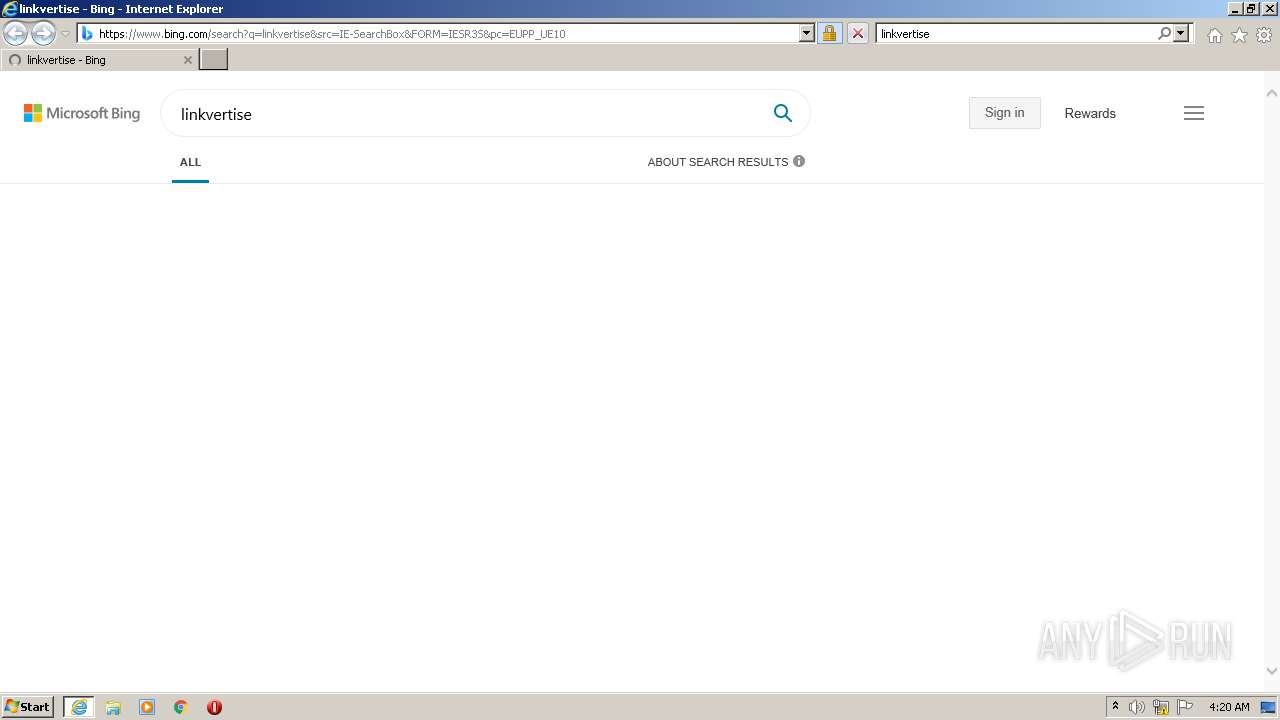Sign in to Bing account
The height and width of the screenshot is (720, 1280).
[x=1004, y=113]
